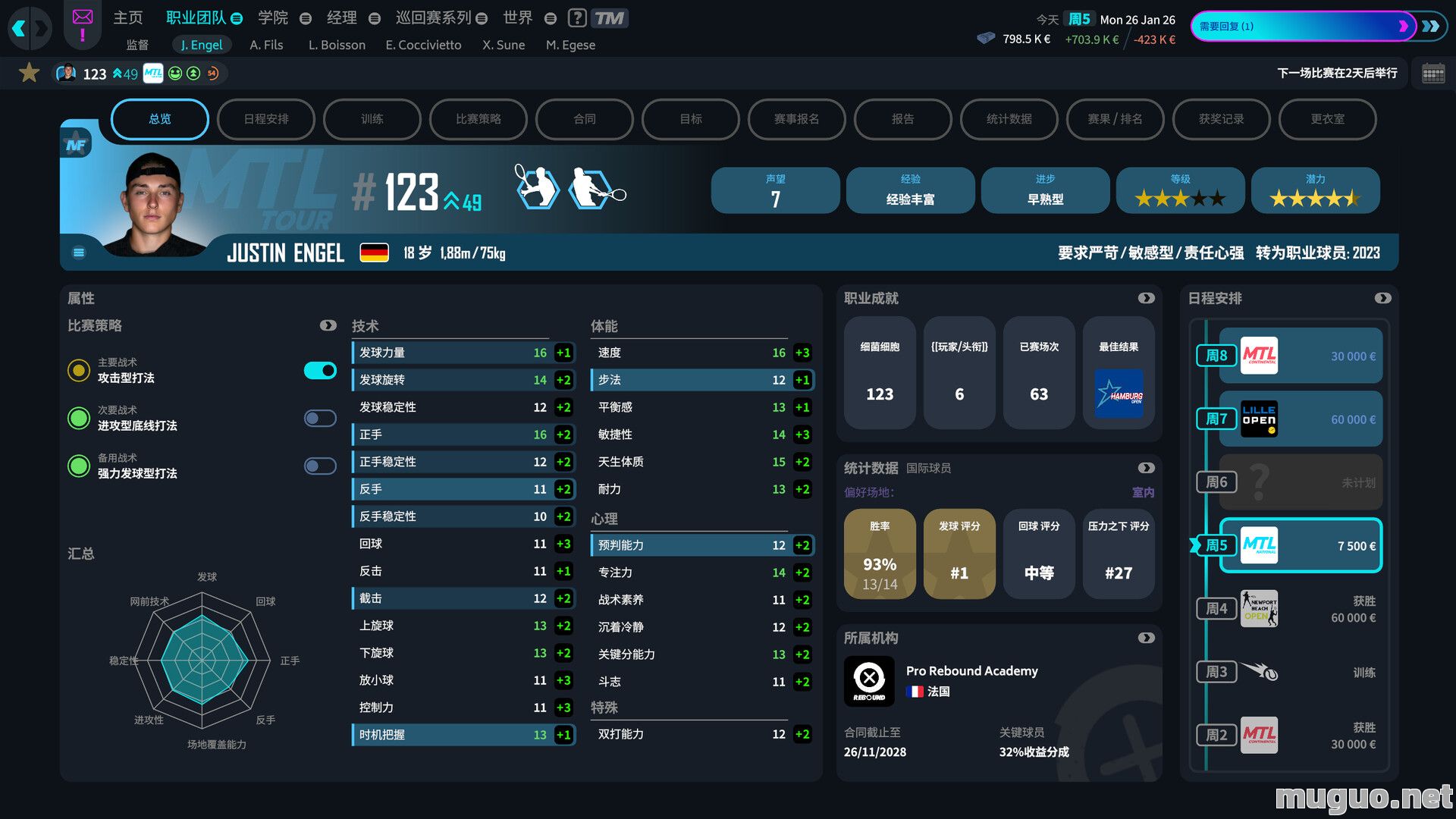Open Hamburg Open best result logo
Viewport: 1456px width, 819px height.
(x=1119, y=393)
